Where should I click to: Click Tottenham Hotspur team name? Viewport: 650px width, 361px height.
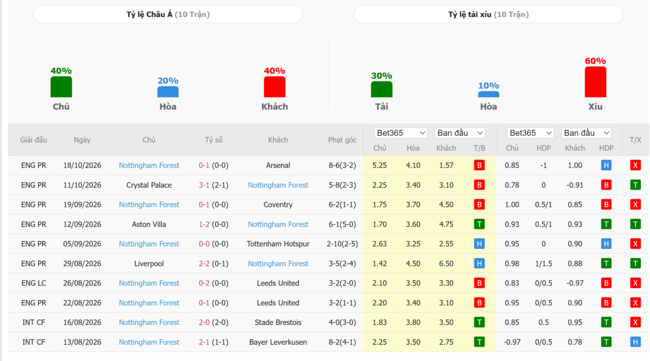278,244
